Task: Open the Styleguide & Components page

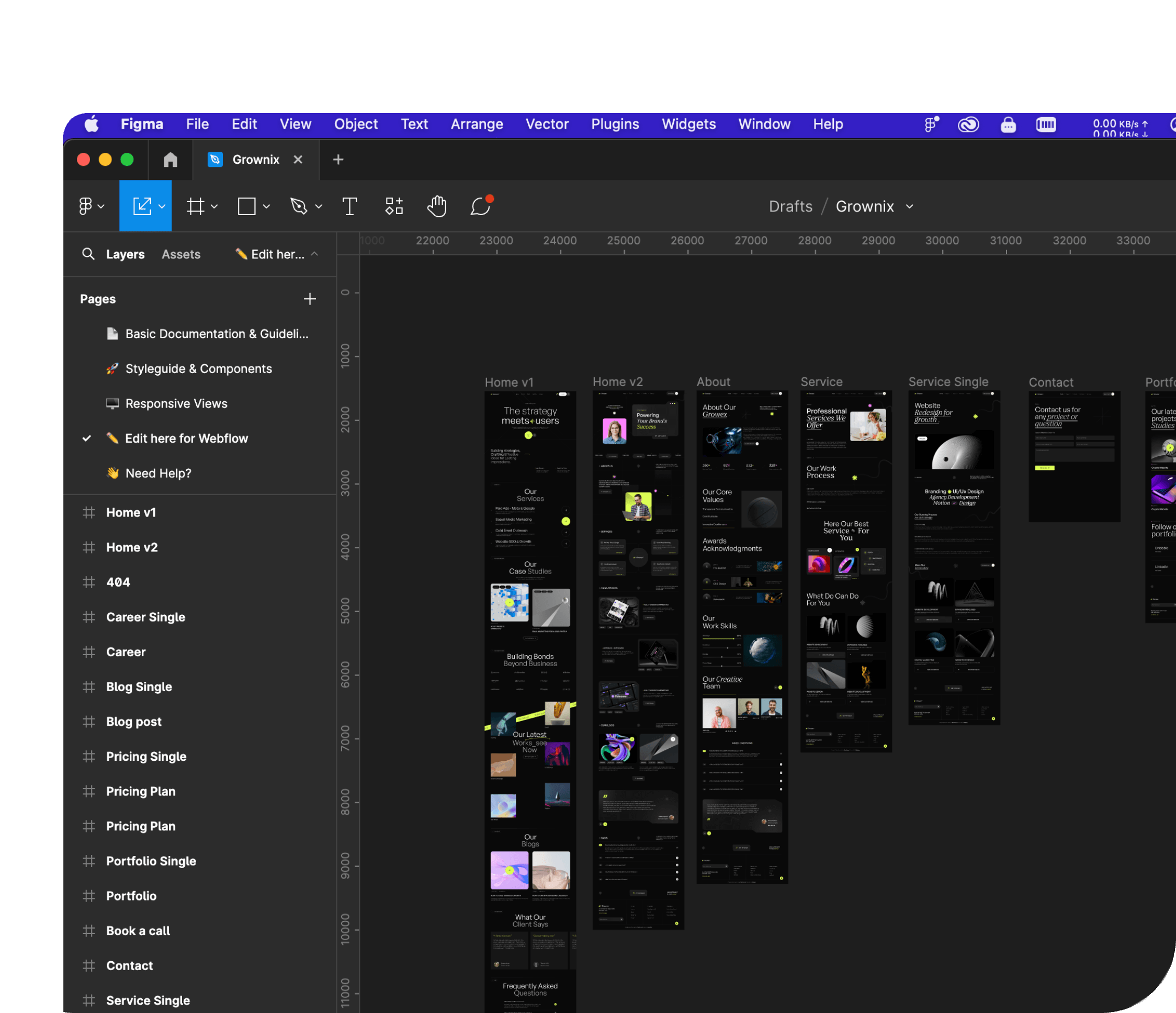Action: 198,368
